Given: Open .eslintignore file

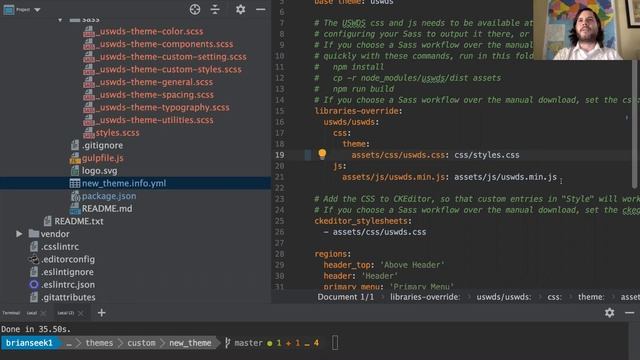Looking at the screenshot, I should pos(67,272).
